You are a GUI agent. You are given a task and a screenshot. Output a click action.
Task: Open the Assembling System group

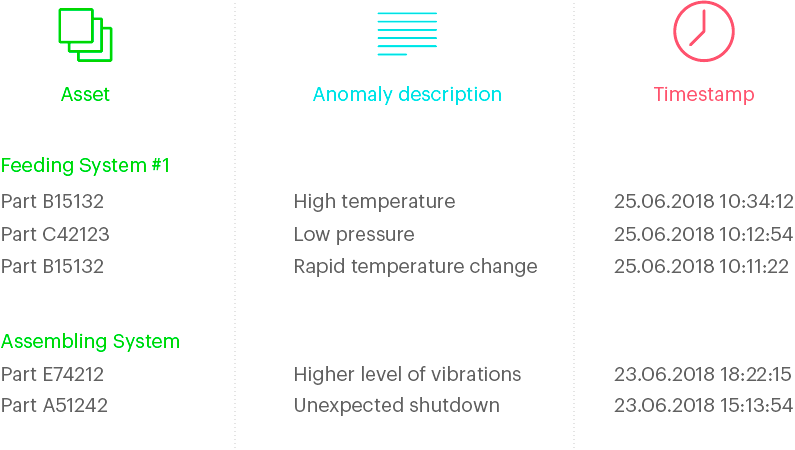[90, 341]
